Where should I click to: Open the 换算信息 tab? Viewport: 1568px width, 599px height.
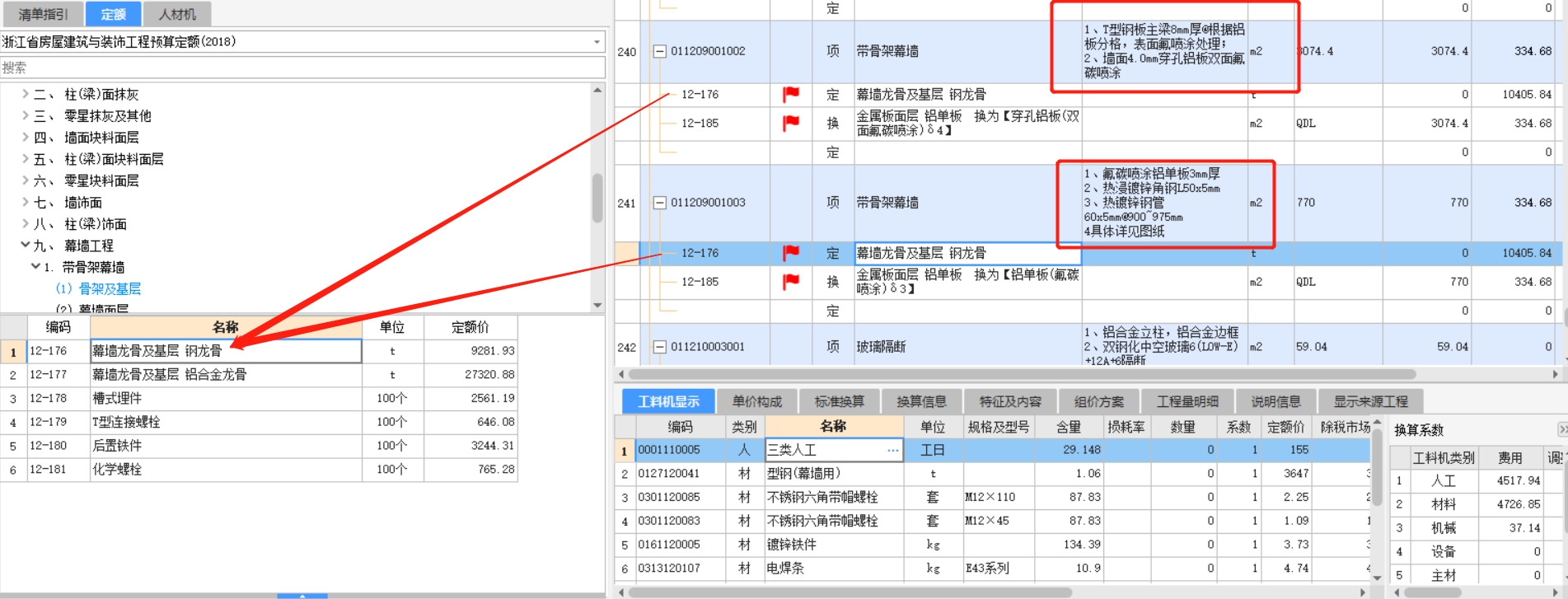(x=921, y=401)
